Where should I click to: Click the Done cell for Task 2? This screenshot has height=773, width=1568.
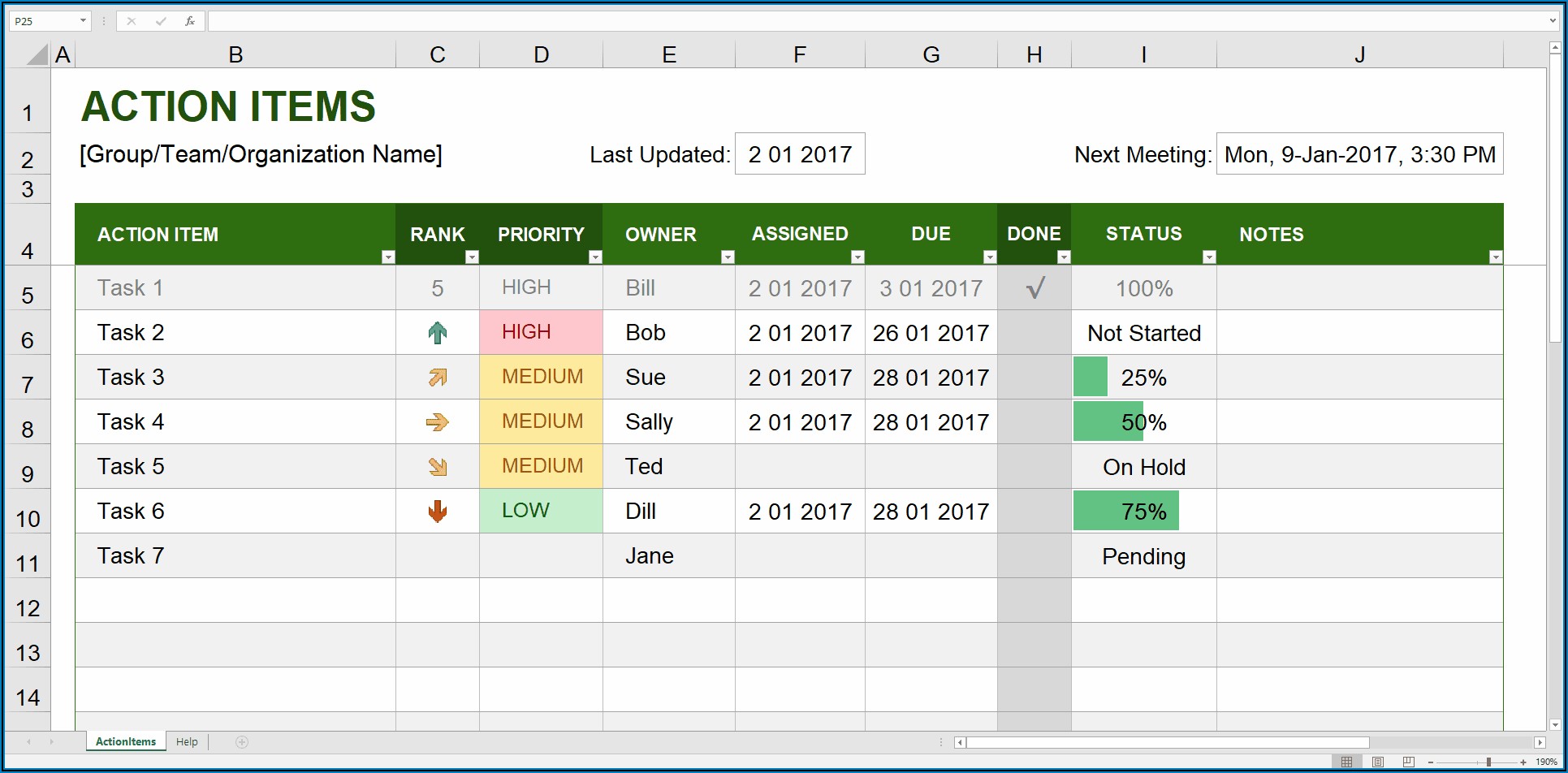1034,333
